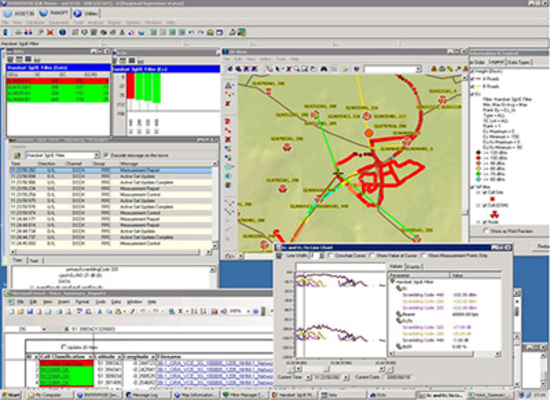Viewport: 550px width, 400px height.
Task: Click the cyan dBm legend swatch
Action: click(x=478, y=179)
